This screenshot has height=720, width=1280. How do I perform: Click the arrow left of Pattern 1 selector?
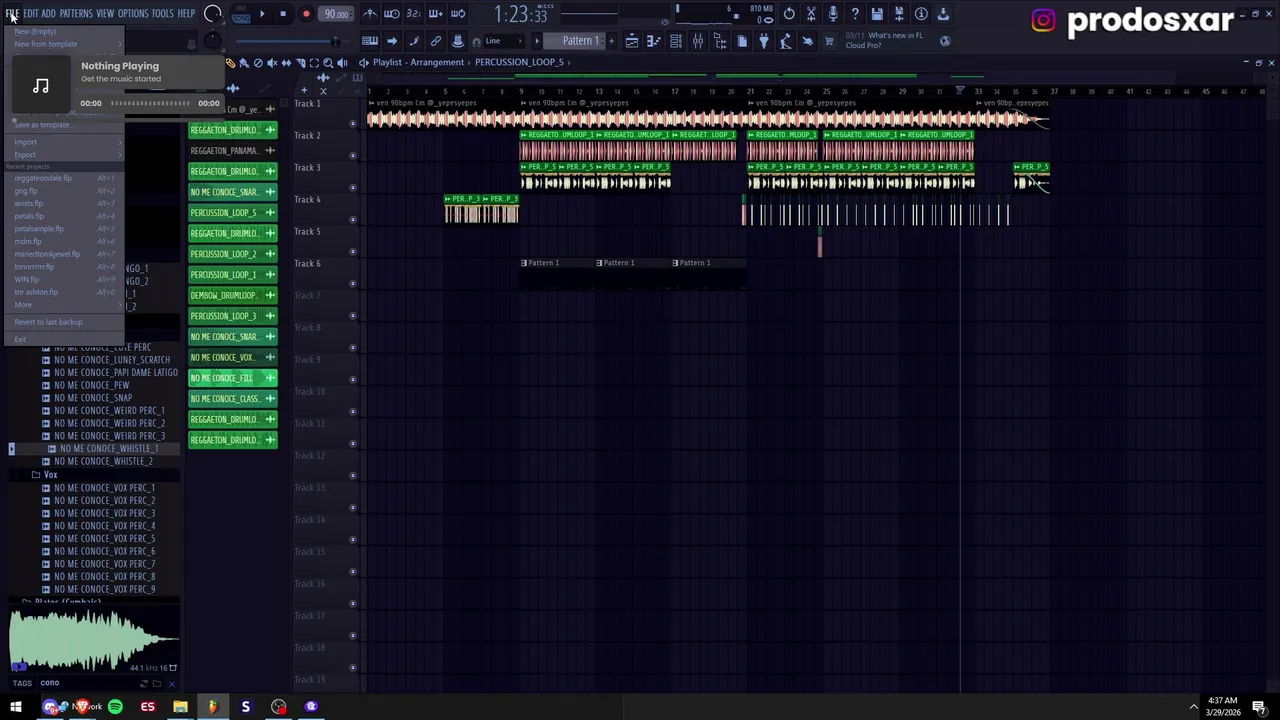[537, 41]
